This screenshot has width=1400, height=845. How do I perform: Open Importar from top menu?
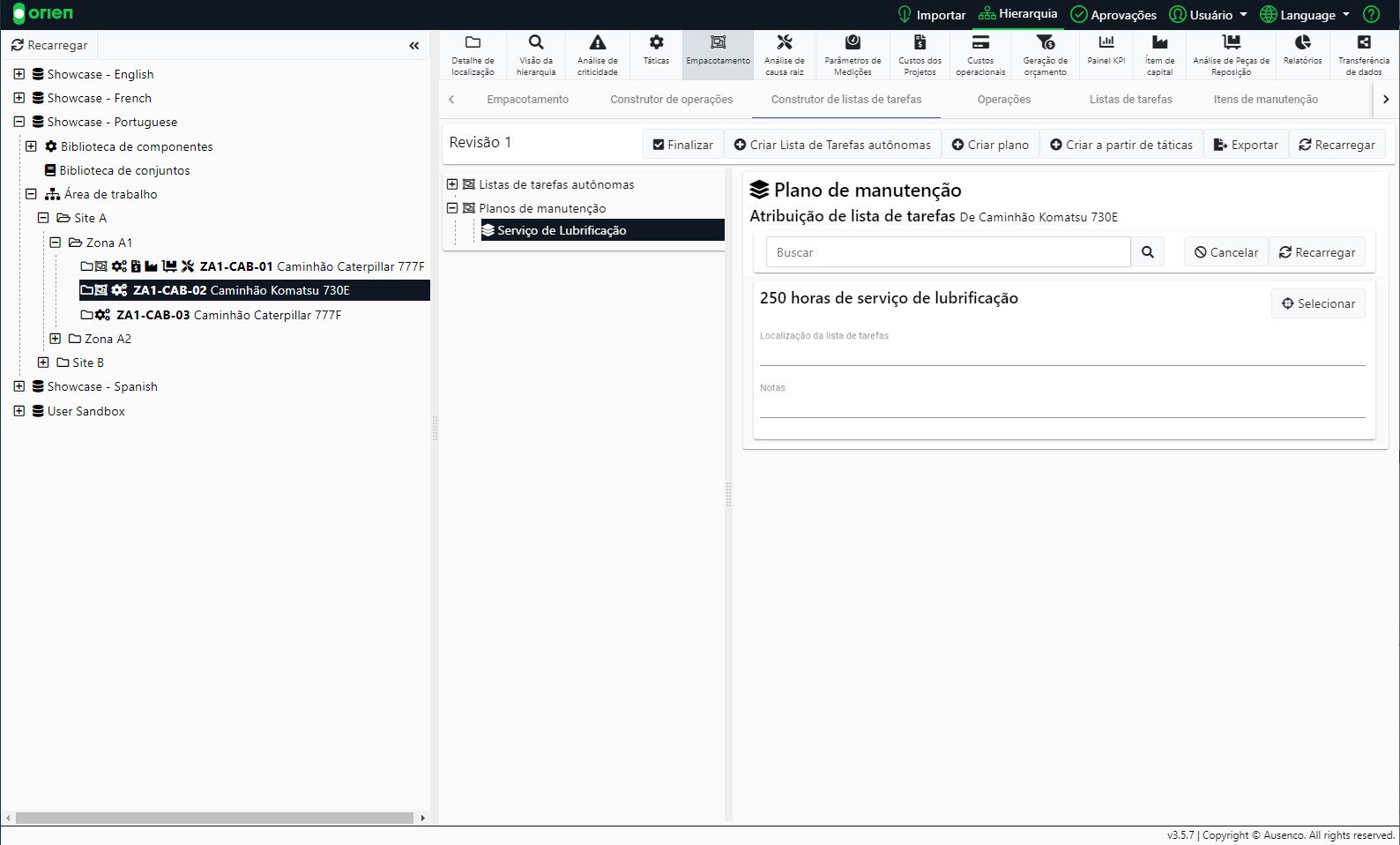[931, 15]
